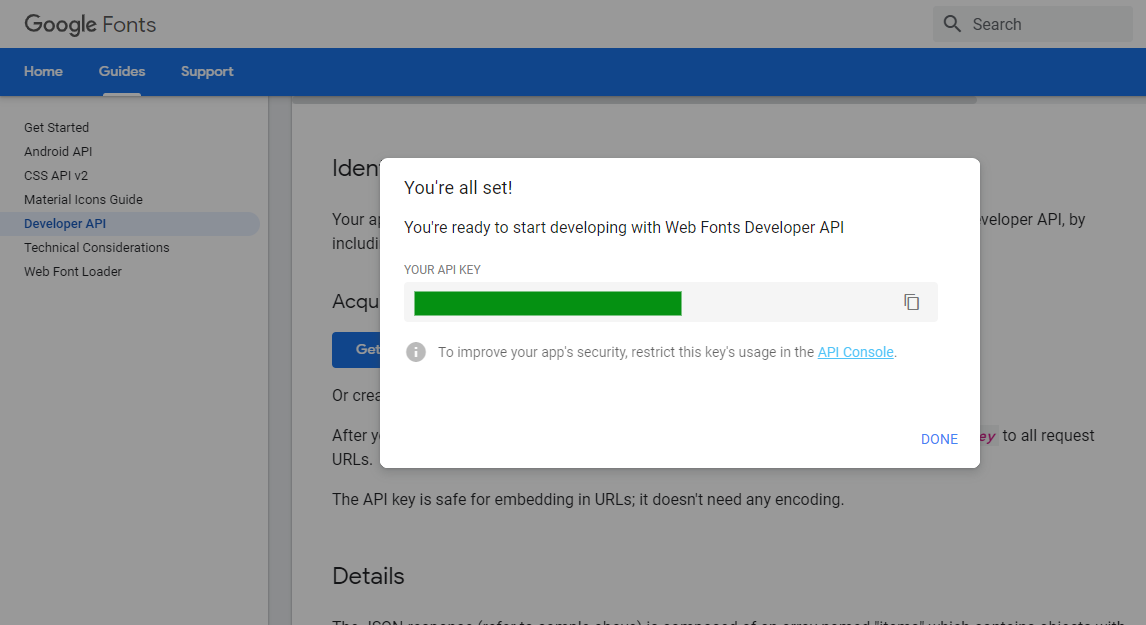Switch to the Guides tab
The width and height of the screenshot is (1146, 625).
[x=122, y=72]
